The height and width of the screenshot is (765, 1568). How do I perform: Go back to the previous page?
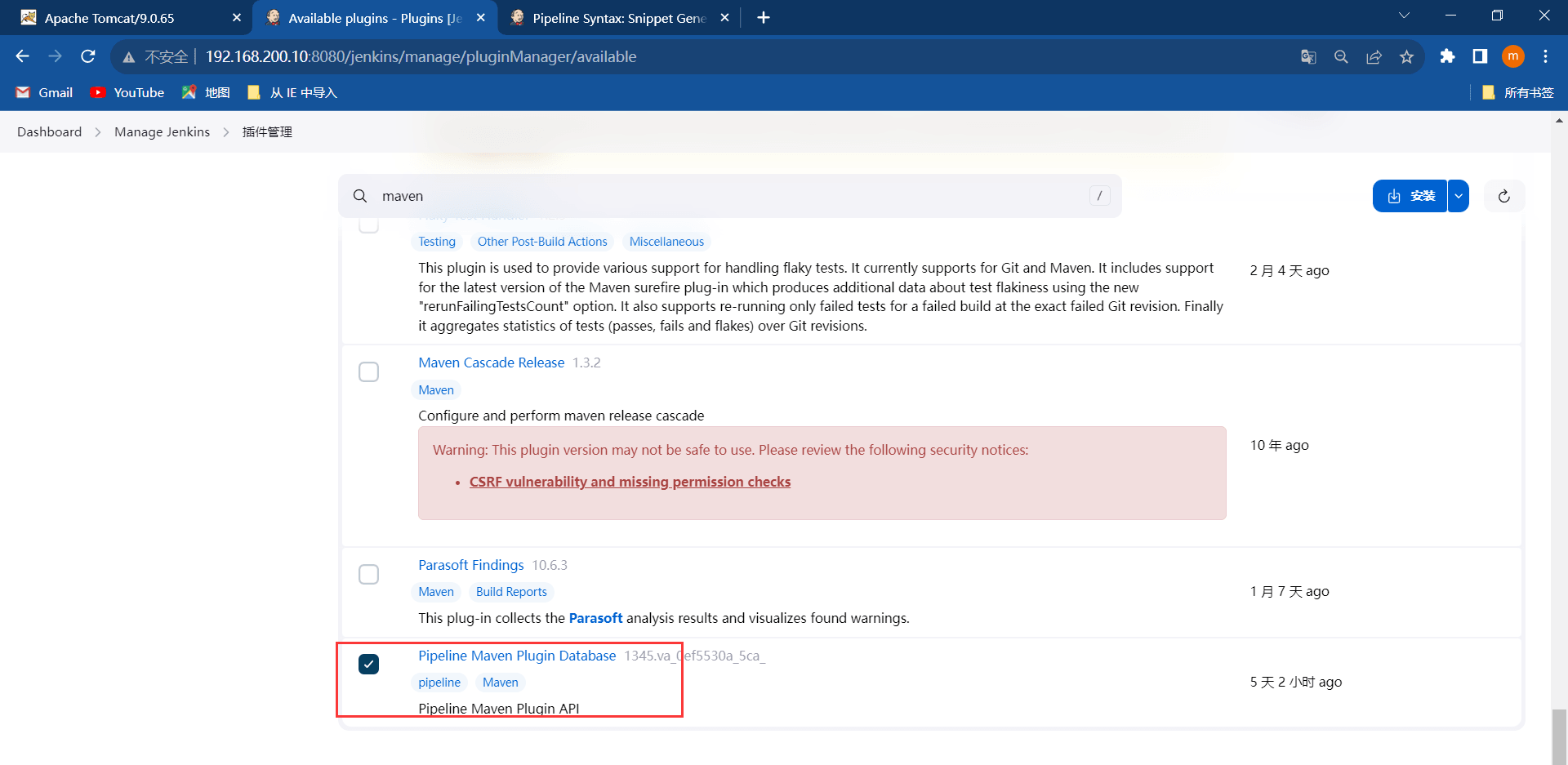click(22, 56)
